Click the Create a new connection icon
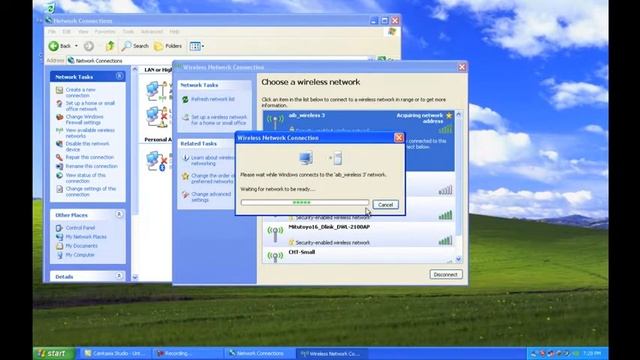Image resolution: width=640 pixels, height=360 pixels. tap(60, 90)
